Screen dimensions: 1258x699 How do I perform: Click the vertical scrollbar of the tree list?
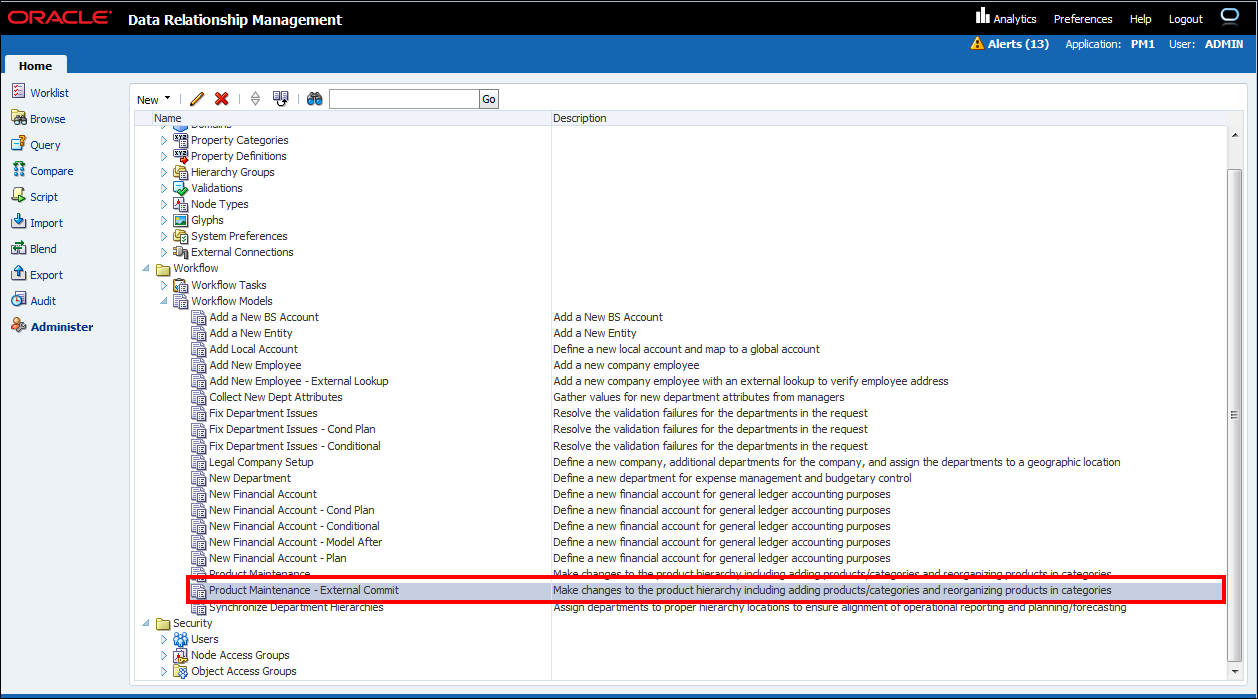(1234, 414)
